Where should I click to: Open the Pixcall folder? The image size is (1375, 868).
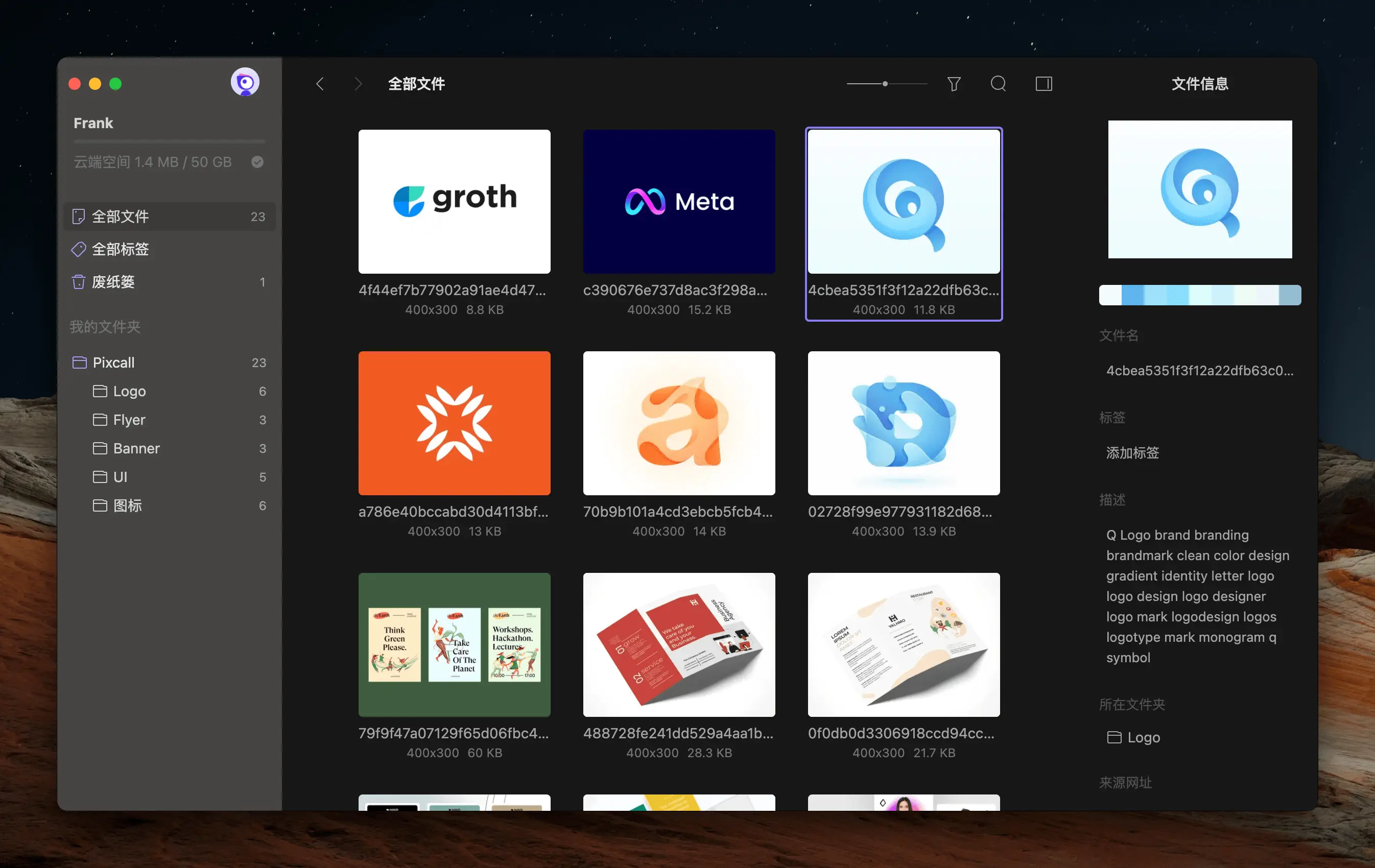pos(170,363)
